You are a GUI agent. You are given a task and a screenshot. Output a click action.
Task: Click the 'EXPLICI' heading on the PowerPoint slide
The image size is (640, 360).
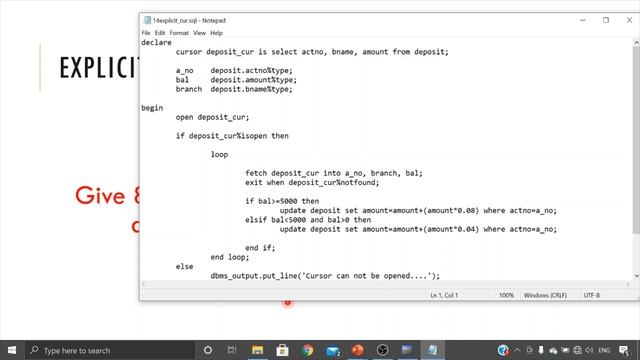tap(99, 68)
